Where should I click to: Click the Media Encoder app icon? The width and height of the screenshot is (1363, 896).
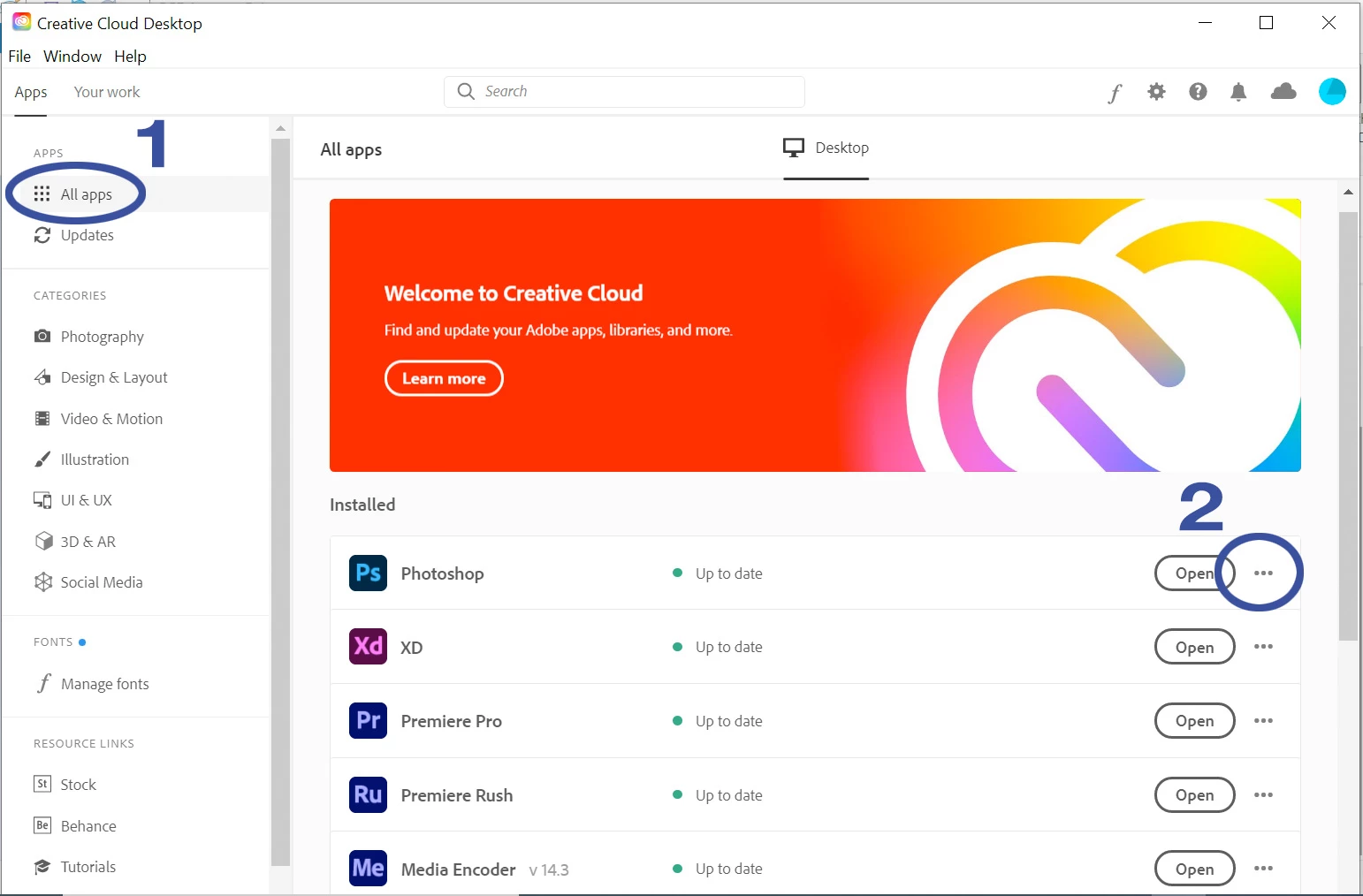(368, 869)
